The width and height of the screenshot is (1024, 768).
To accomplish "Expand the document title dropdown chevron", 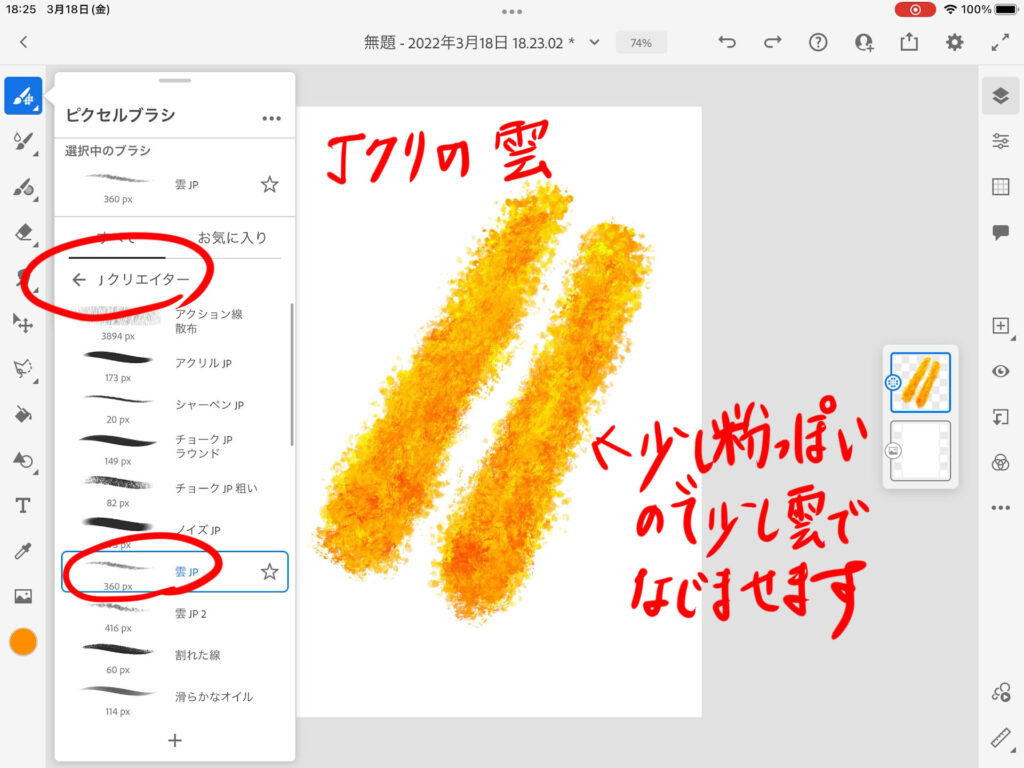I will tap(594, 42).
